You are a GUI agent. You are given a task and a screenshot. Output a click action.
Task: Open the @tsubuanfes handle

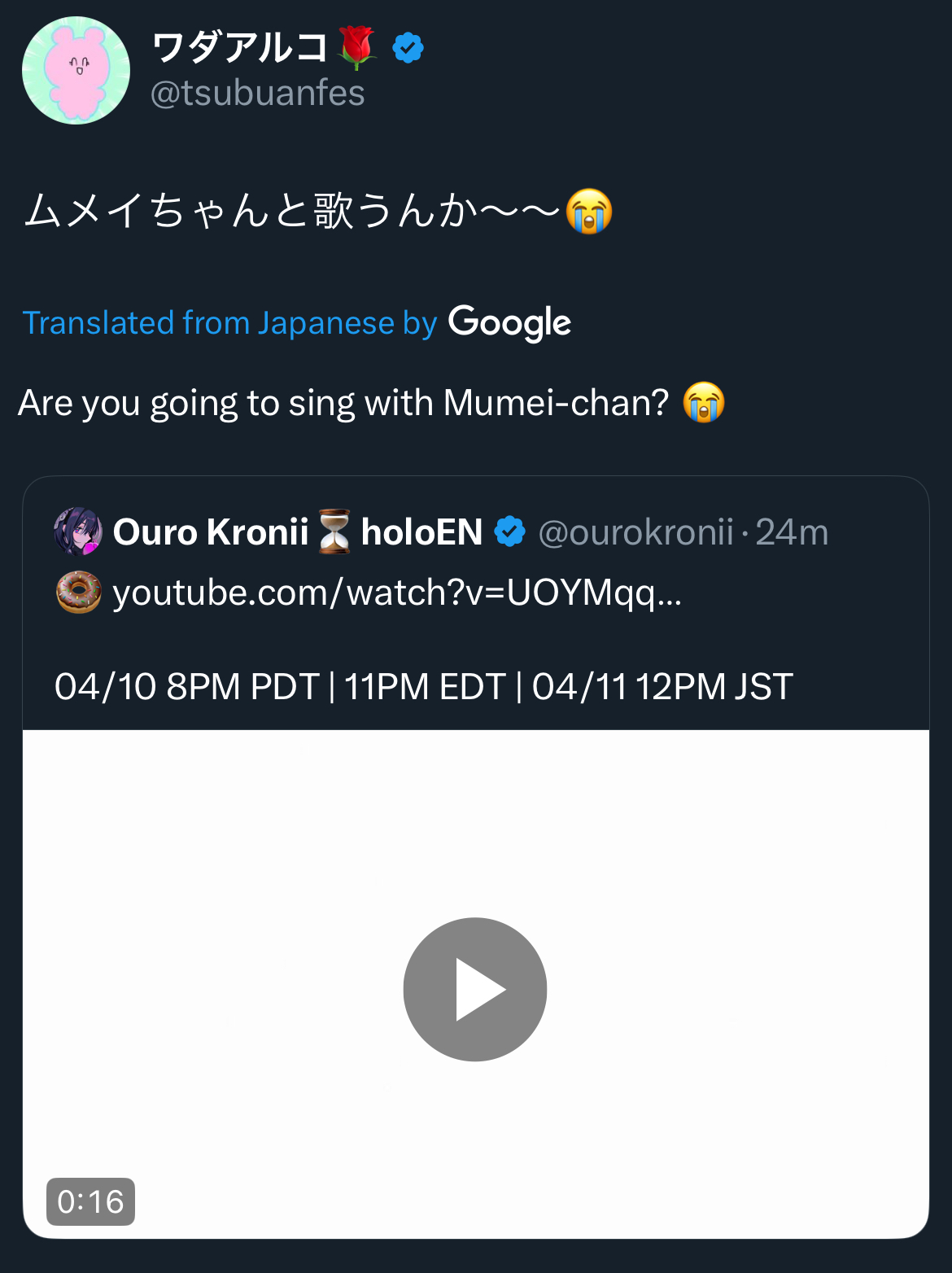(257, 93)
